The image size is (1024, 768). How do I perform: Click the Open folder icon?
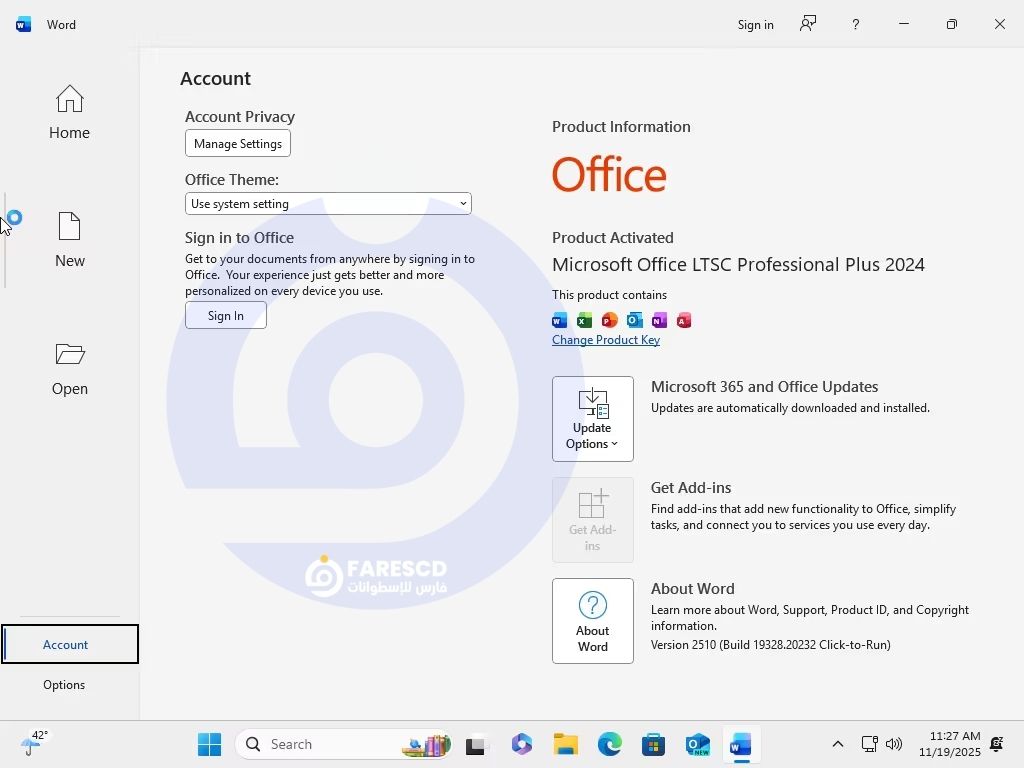[x=69, y=355]
